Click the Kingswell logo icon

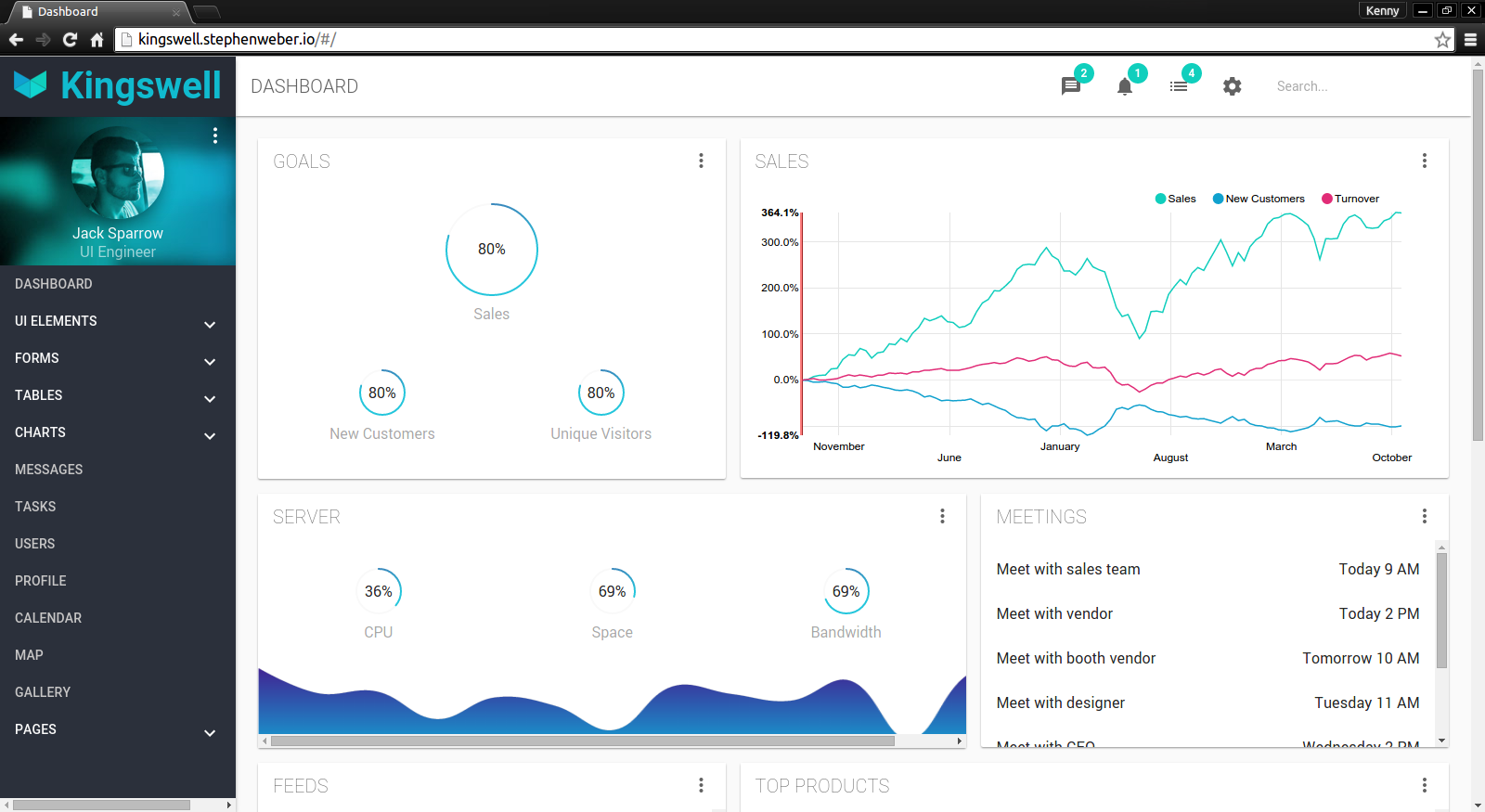(x=31, y=85)
